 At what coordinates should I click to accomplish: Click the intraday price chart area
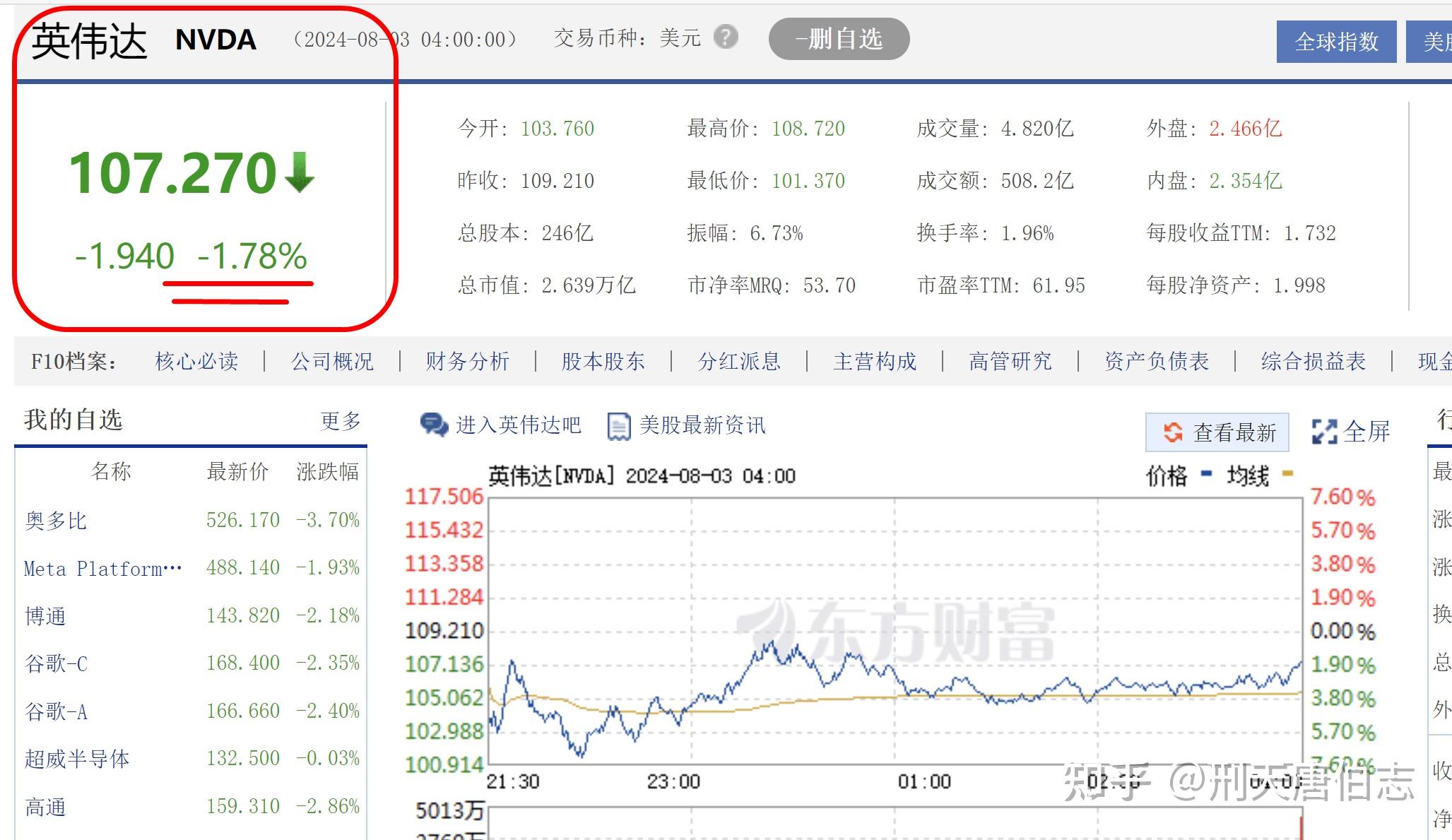tap(895, 631)
